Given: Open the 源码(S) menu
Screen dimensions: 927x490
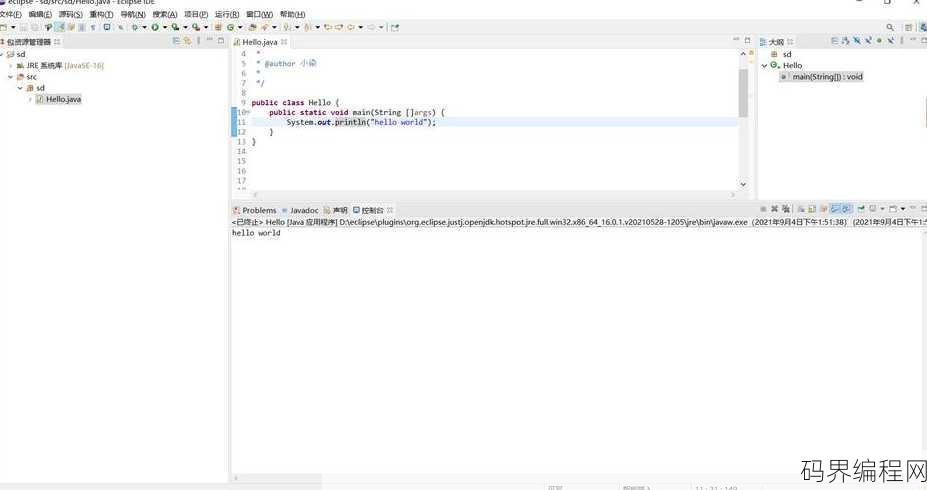Looking at the screenshot, I should coord(70,14).
